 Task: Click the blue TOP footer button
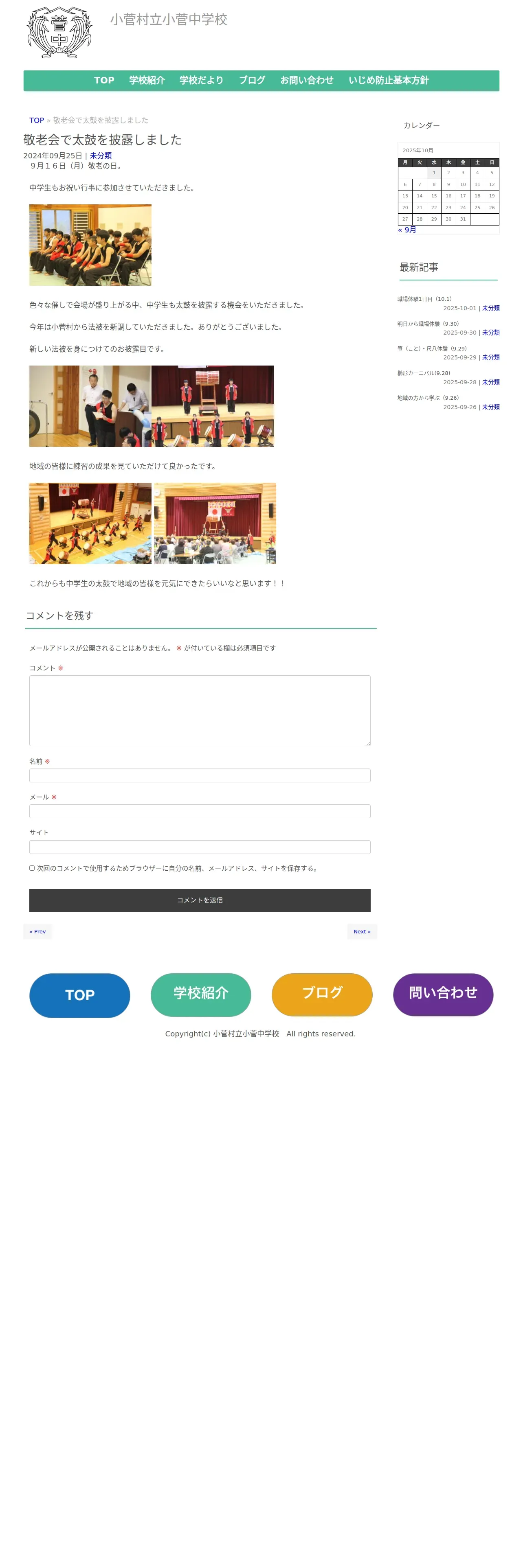[x=80, y=995]
